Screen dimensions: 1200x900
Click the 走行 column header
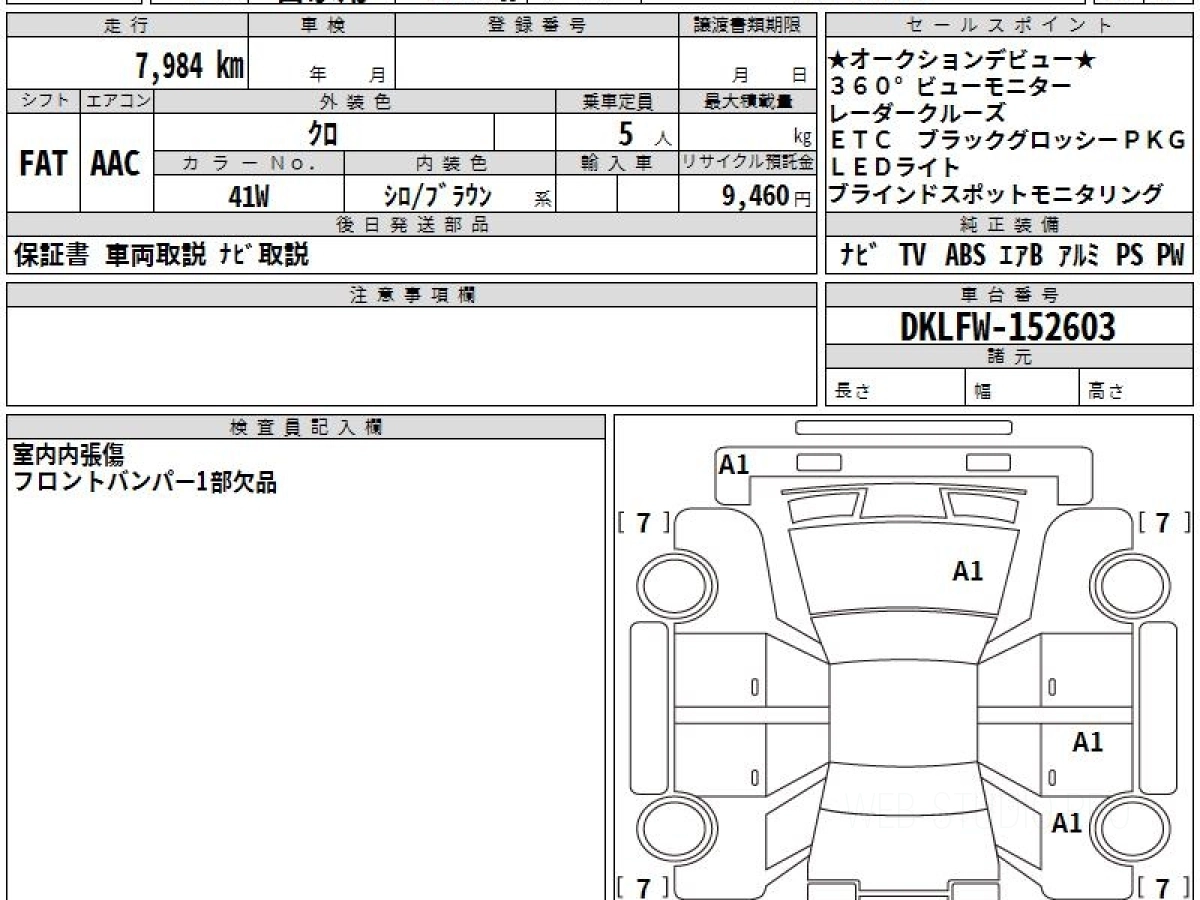pyautogui.click(x=126, y=26)
